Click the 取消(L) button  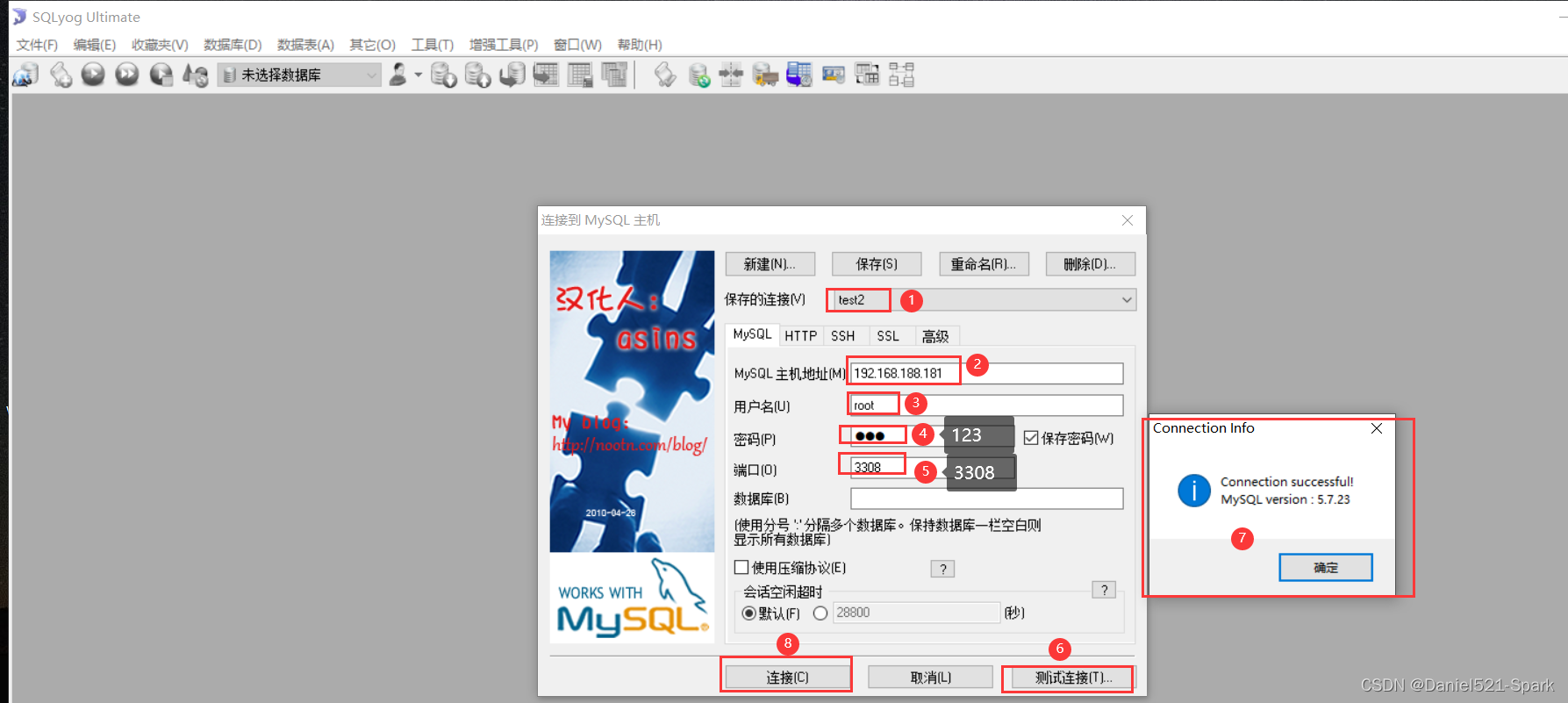(x=930, y=678)
